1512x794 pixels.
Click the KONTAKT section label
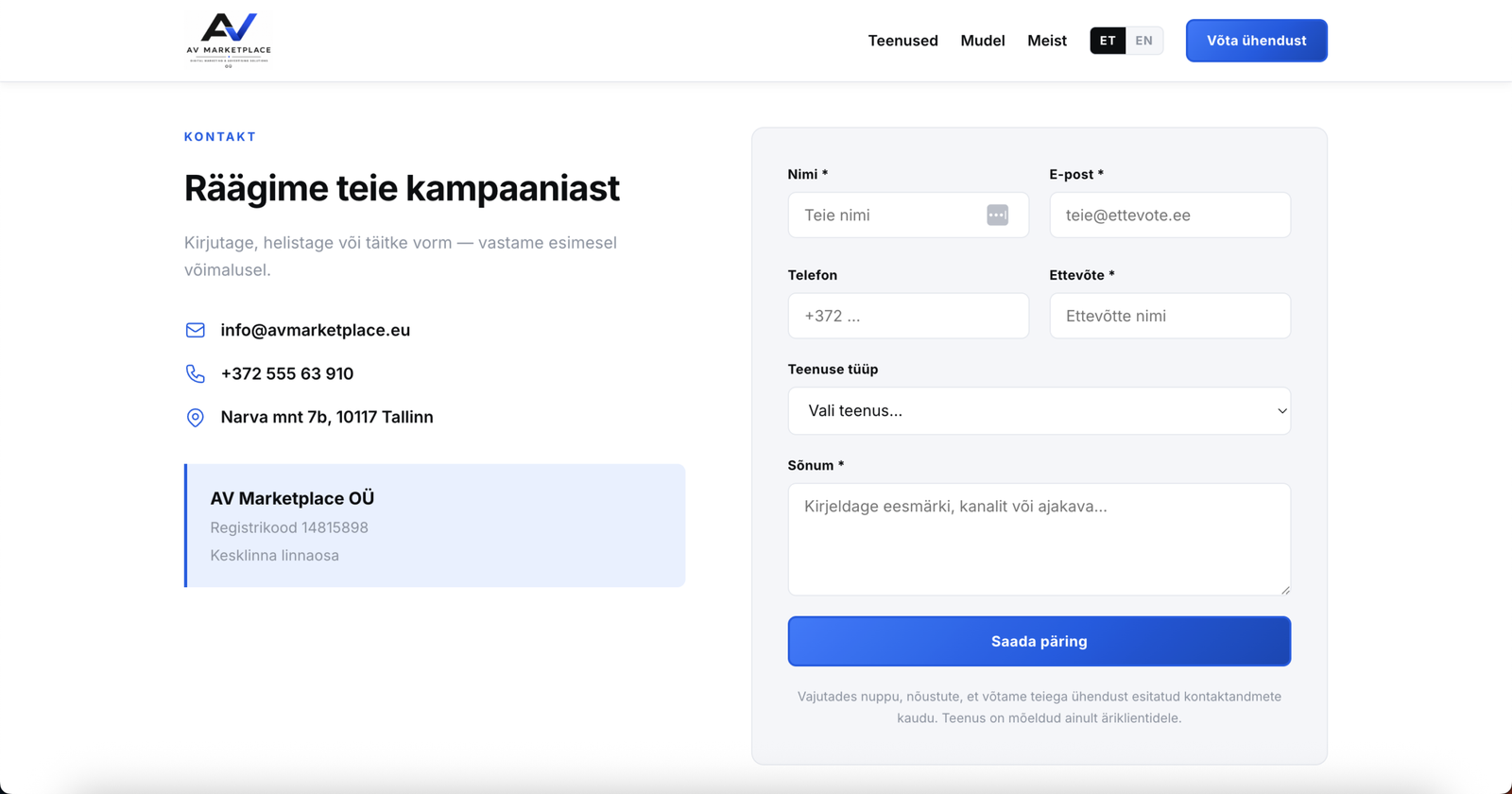pyautogui.click(x=220, y=137)
